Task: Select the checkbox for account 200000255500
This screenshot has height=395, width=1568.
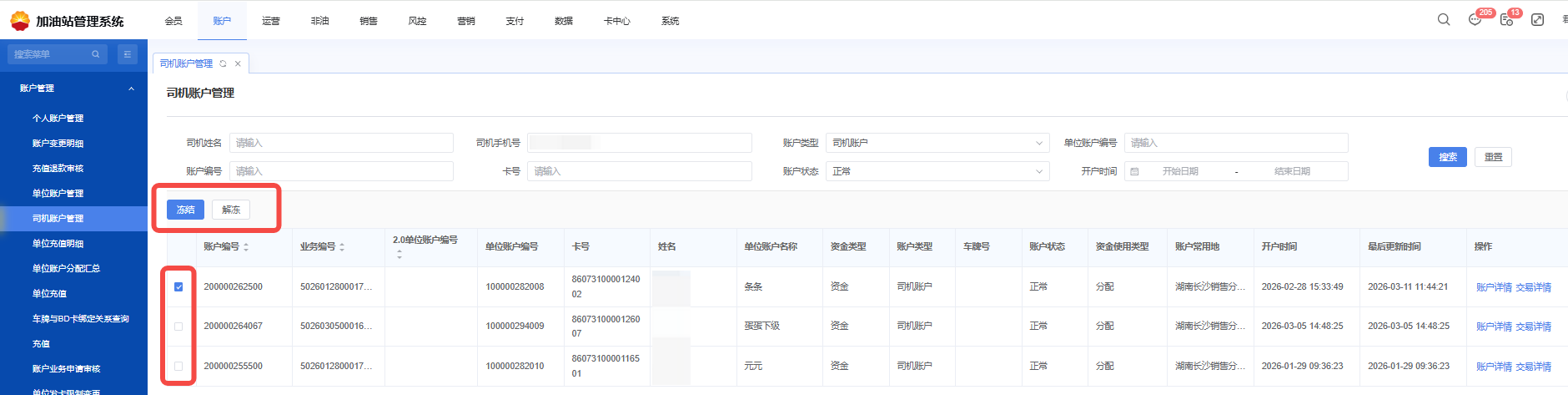Action: tap(178, 366)
